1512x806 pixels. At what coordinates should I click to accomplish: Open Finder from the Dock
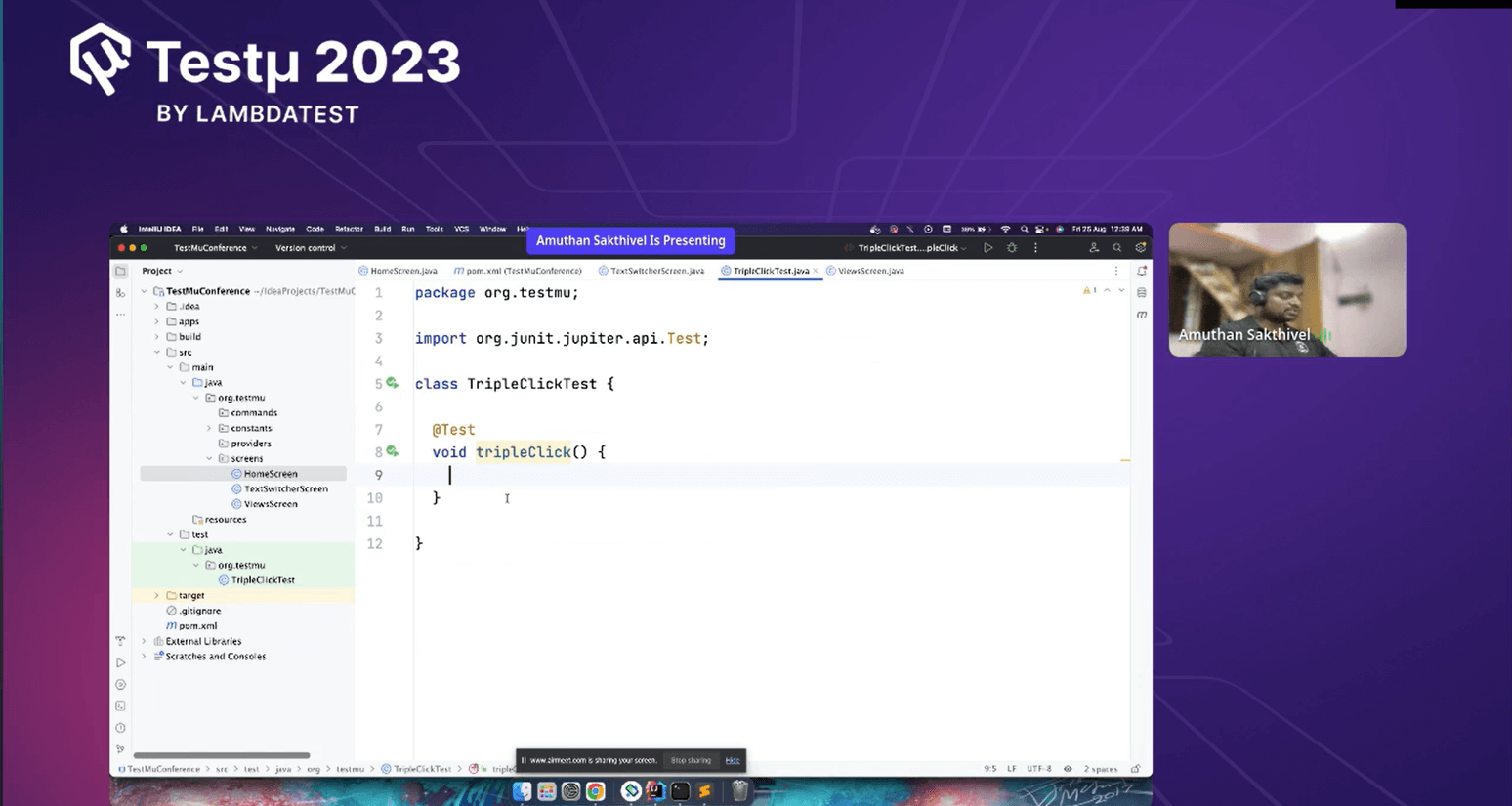(523, 791)
